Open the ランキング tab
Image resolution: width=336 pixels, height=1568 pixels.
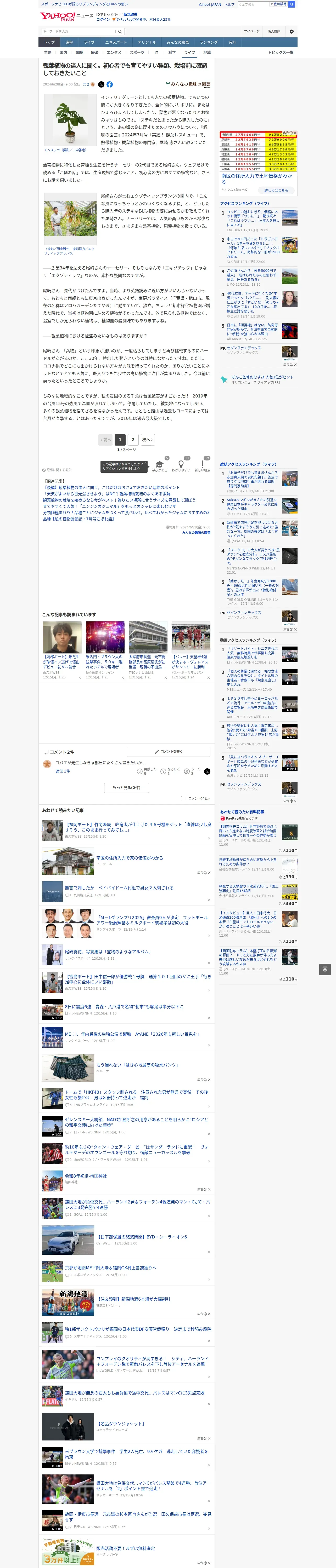coord(209,42)
